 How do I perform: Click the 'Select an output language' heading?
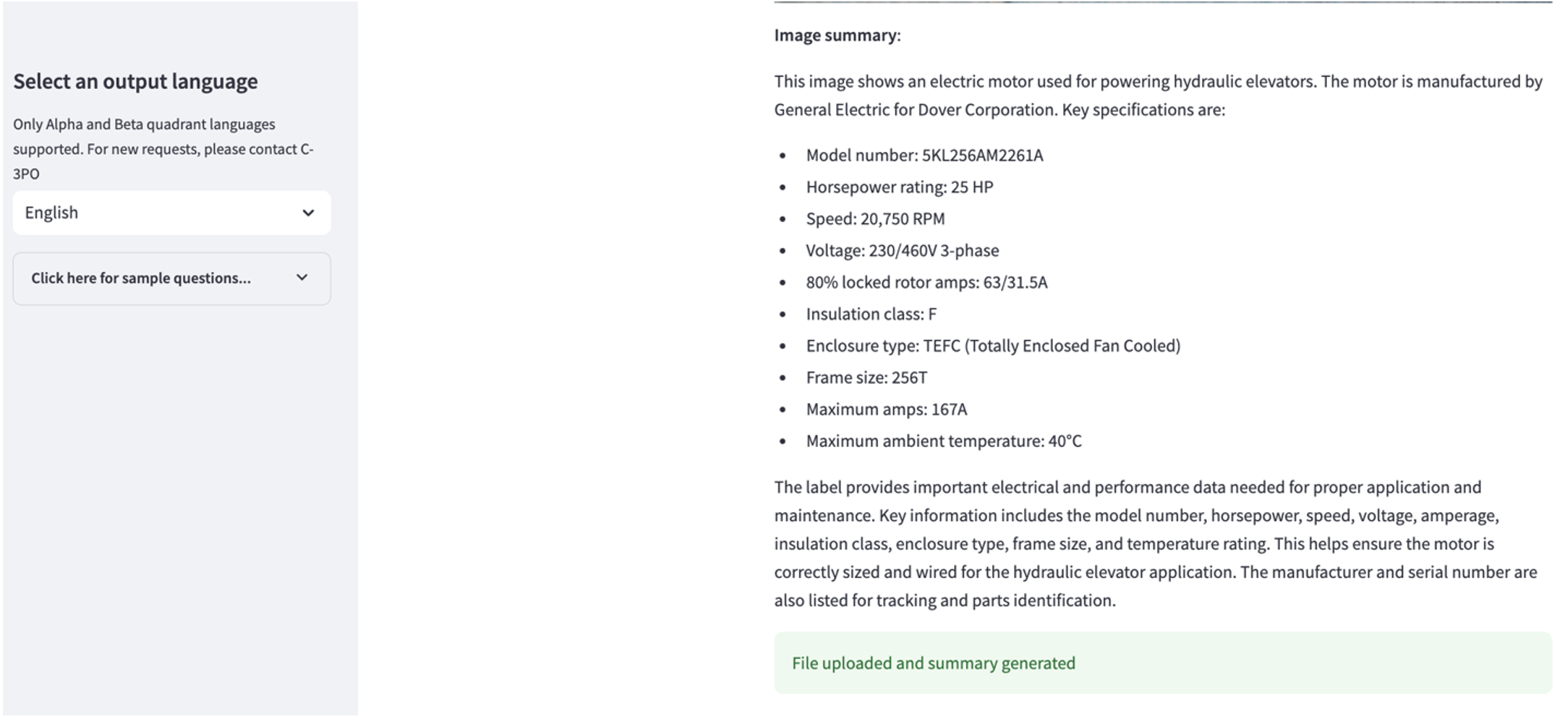point(135,81)
